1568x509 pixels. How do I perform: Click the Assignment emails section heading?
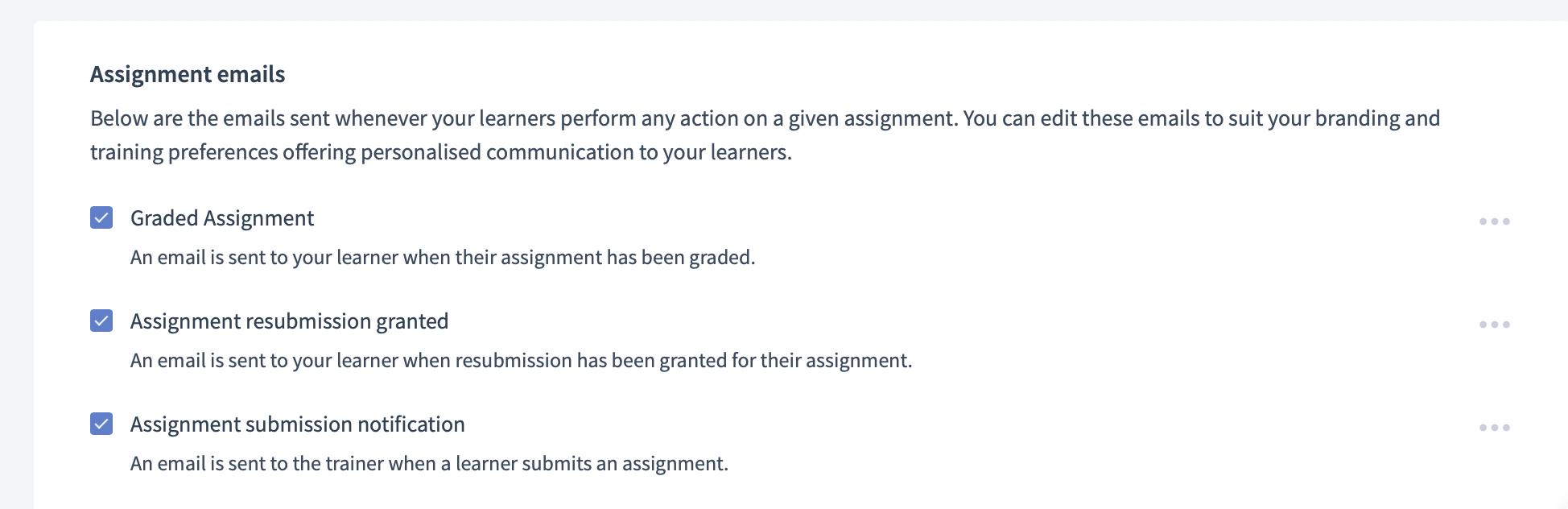point(188,74)
